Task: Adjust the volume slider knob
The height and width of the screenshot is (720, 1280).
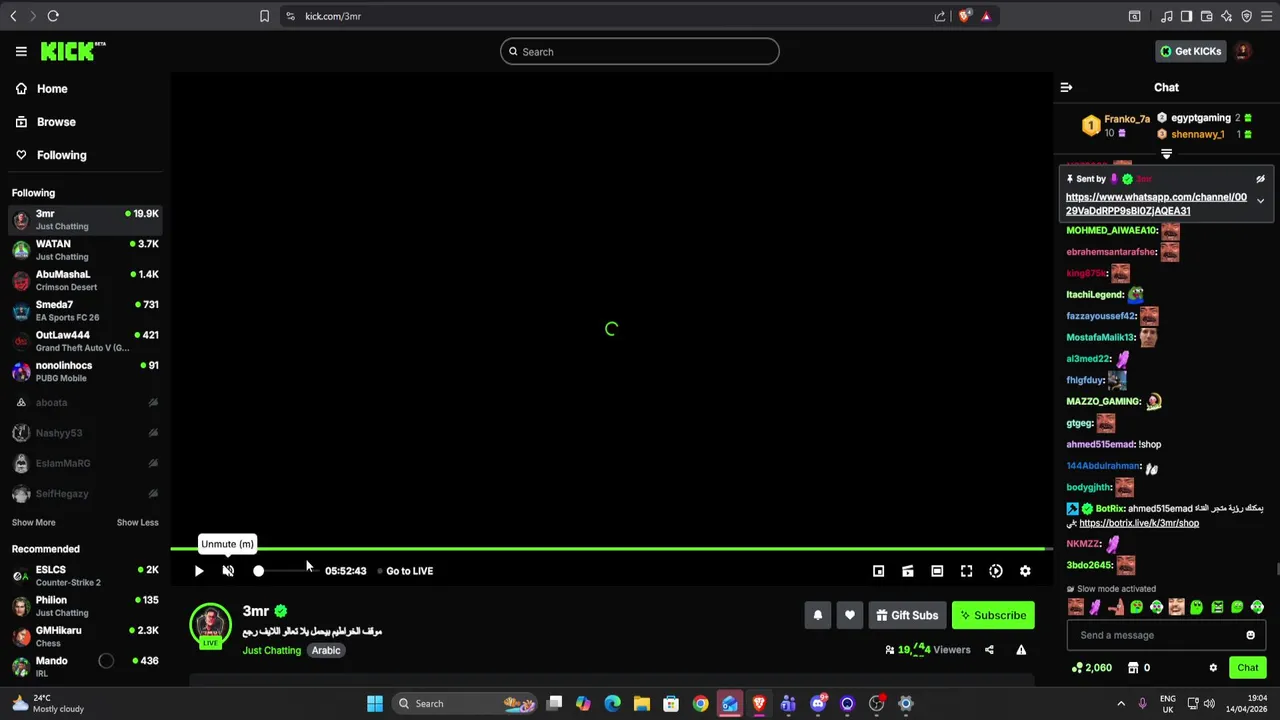Action: (x=258, y=571)
